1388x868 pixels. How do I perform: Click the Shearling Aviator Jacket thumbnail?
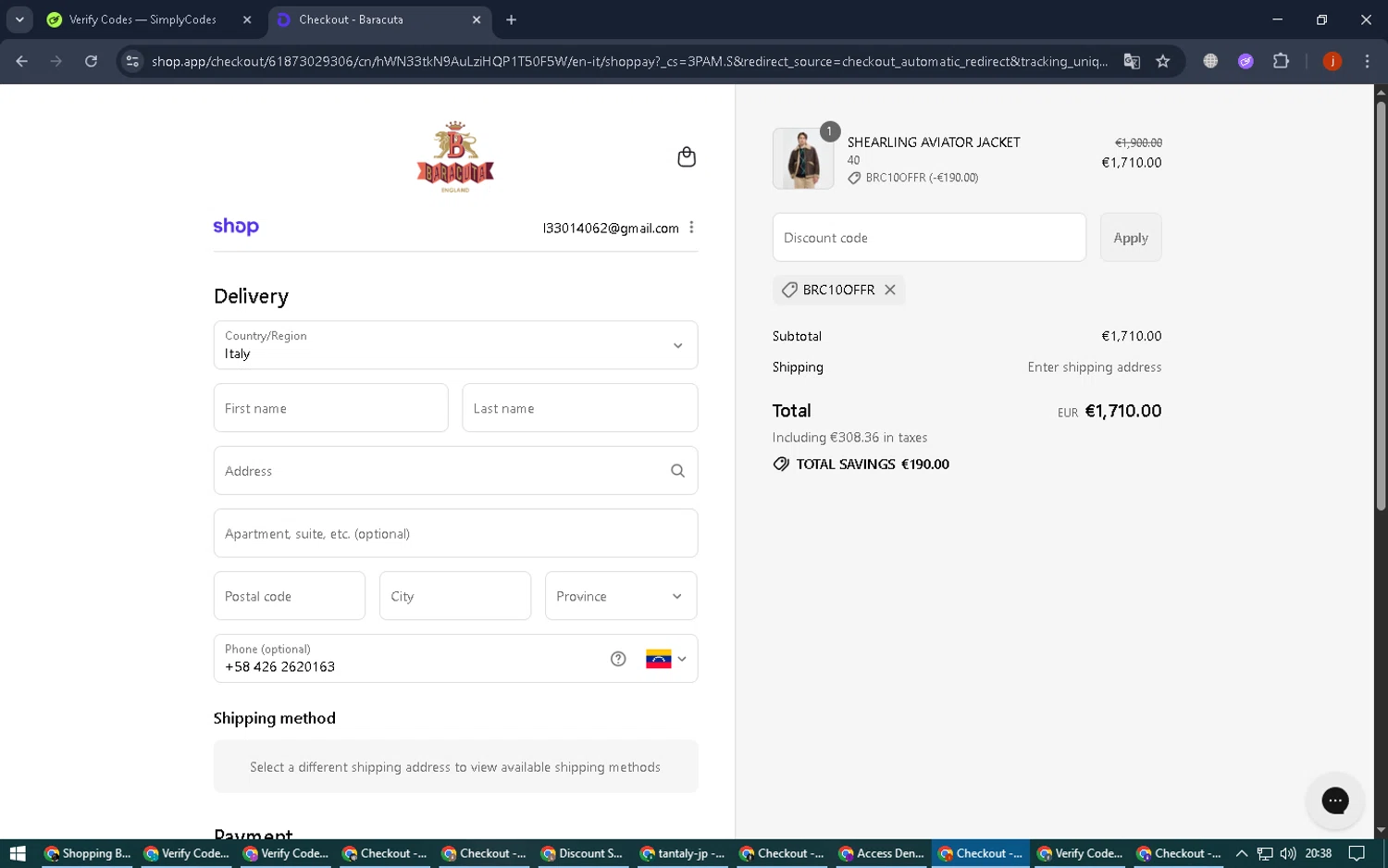802,158
